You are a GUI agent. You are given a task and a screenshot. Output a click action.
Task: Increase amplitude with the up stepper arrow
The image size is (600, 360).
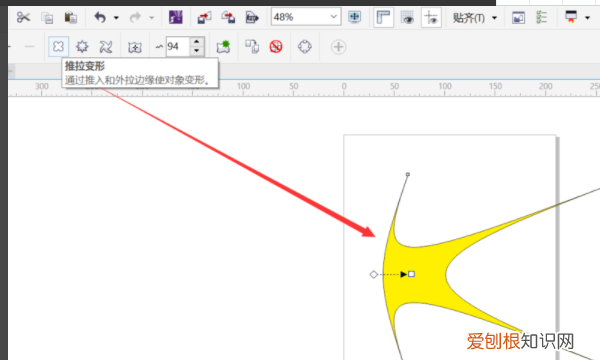tap(197, 42)
